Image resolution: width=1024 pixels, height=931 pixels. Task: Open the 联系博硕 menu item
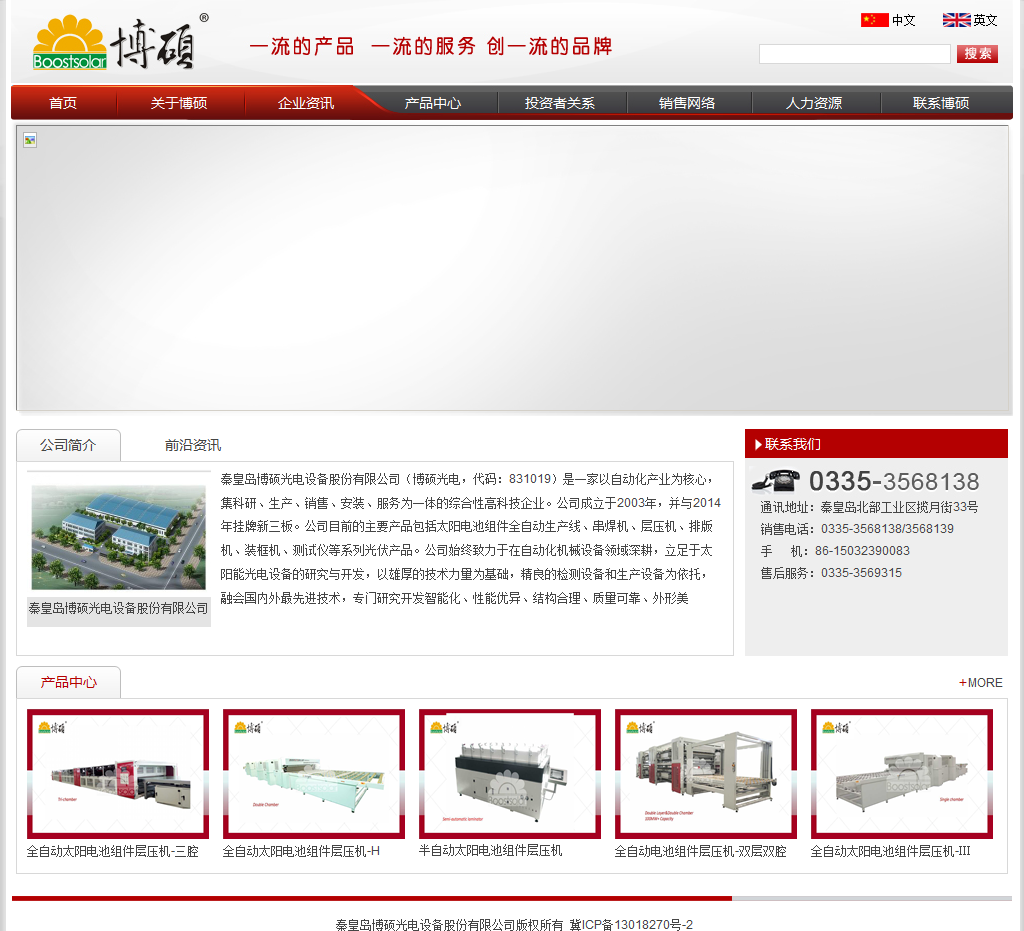tap(941, 103)
